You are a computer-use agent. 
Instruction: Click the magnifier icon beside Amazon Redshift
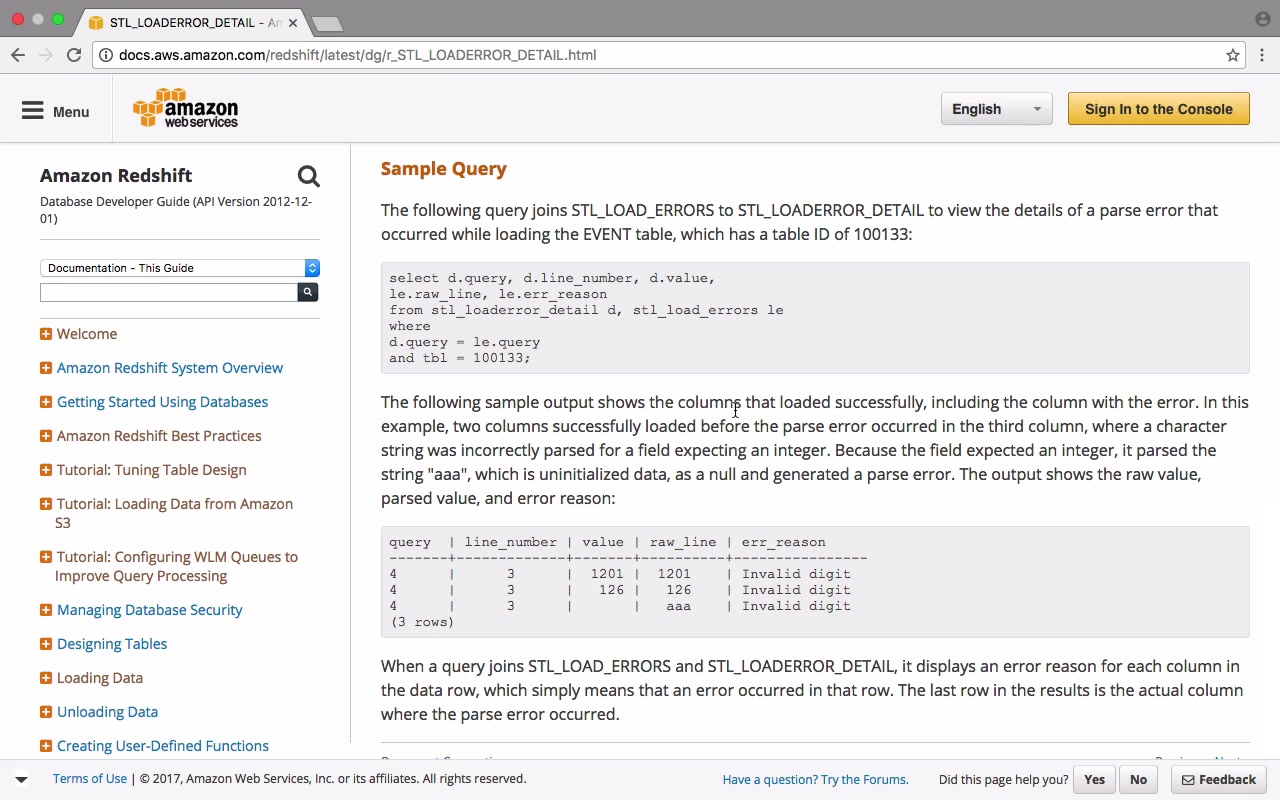click(x=308, y=177)
